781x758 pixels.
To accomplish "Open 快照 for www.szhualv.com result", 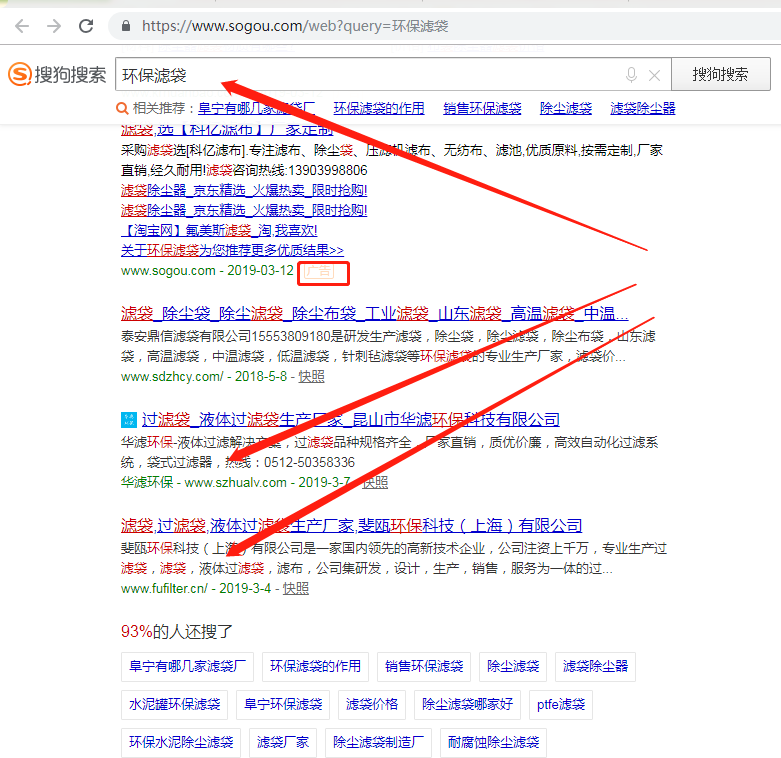I will coord(375,482).
